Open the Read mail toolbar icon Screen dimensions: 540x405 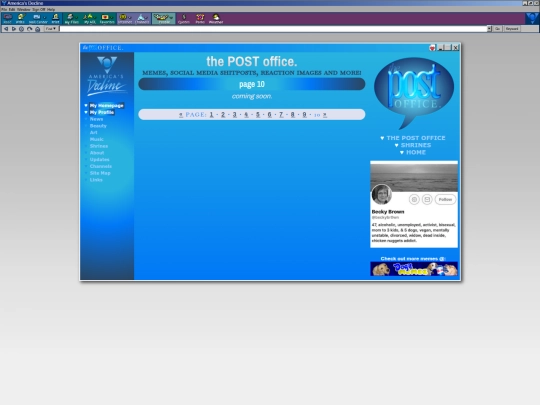coord(7,19)
